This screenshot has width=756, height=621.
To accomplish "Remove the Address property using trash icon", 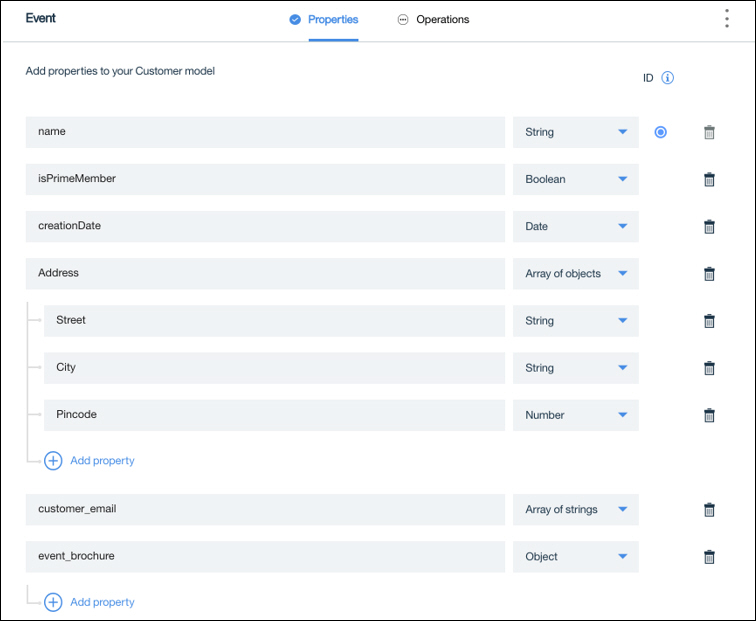I will click(x=709, y=274).
